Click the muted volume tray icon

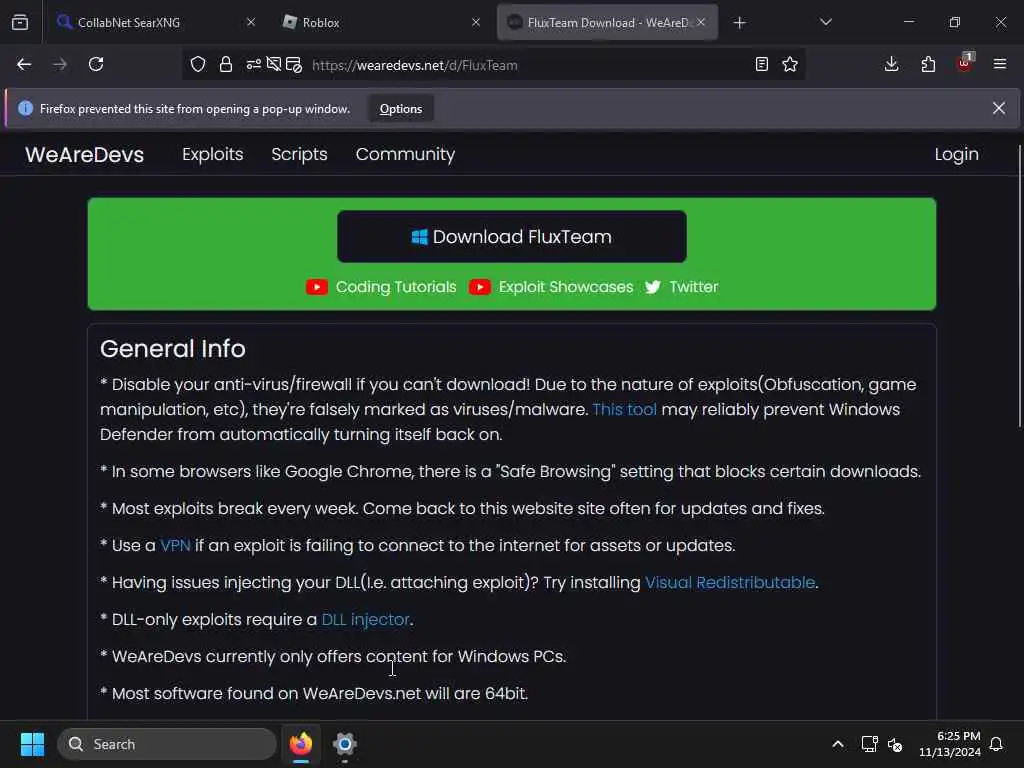pos(895,744)
